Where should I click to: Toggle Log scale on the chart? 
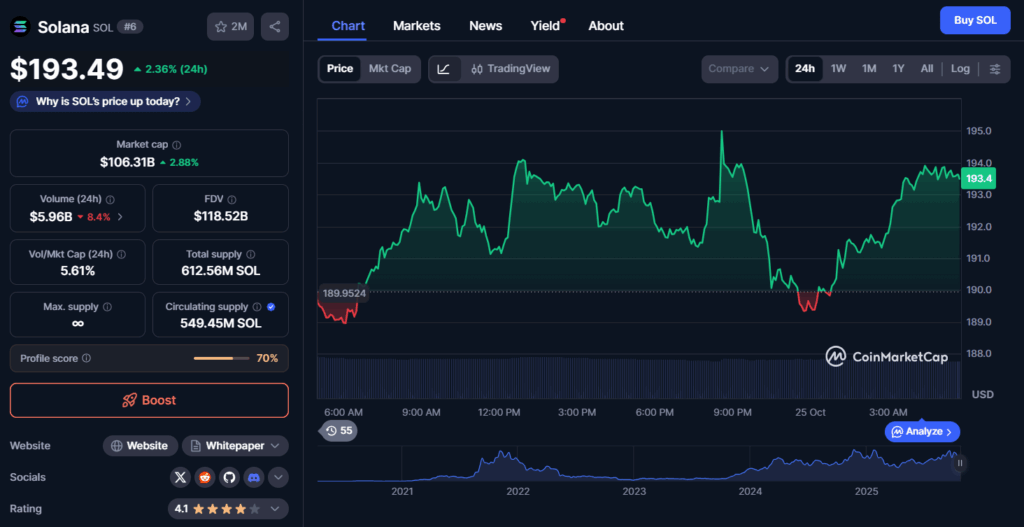point(960,69)
